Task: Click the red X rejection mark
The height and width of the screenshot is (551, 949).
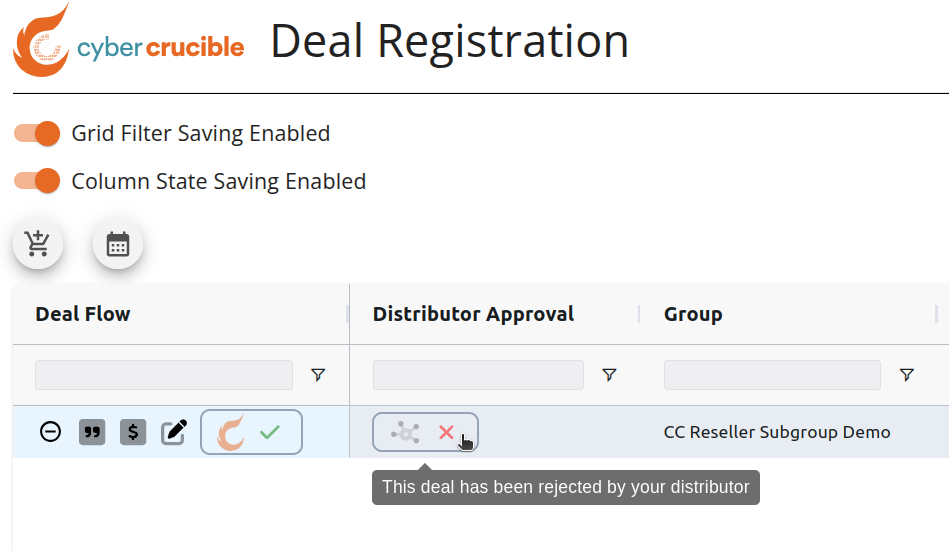Action: point(447,432)
